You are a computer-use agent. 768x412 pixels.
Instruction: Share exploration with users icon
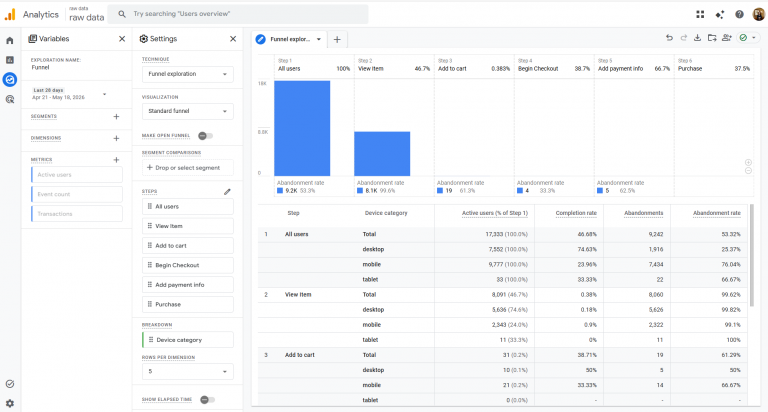pos(726,38)
